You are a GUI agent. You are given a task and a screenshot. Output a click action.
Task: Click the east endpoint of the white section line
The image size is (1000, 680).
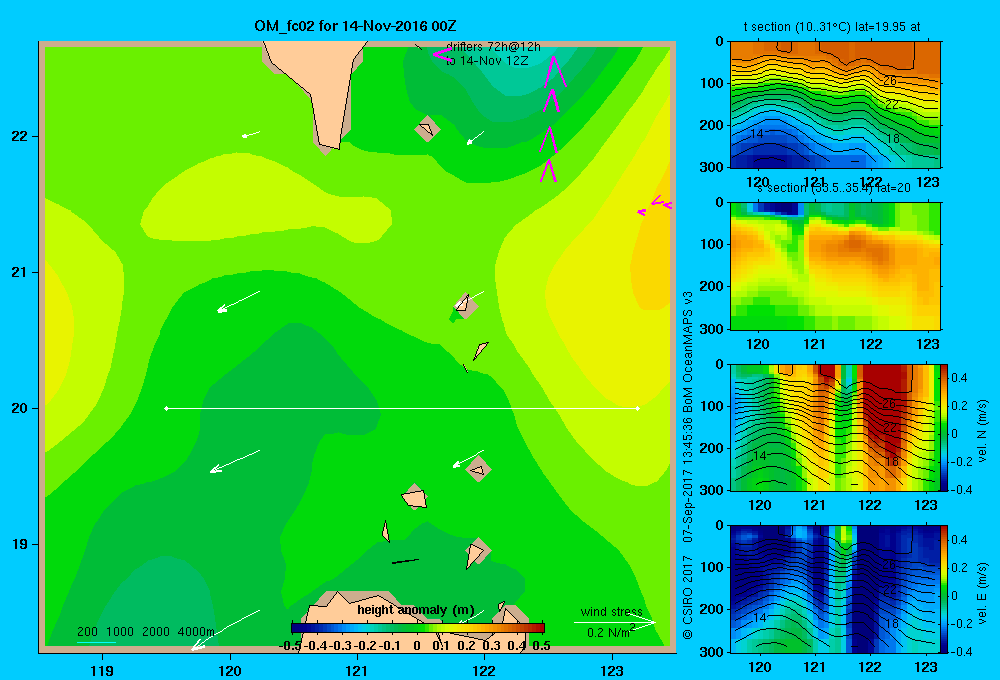pos(637,408)
